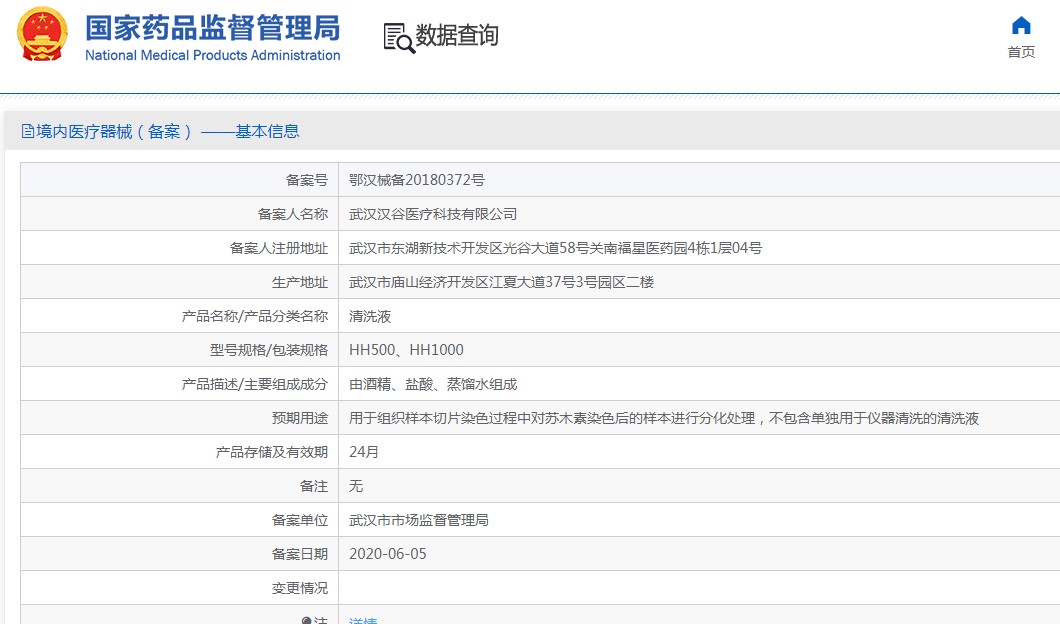
Task: Click the document icon beside 境内医疗器械
Action: (28, 131)
